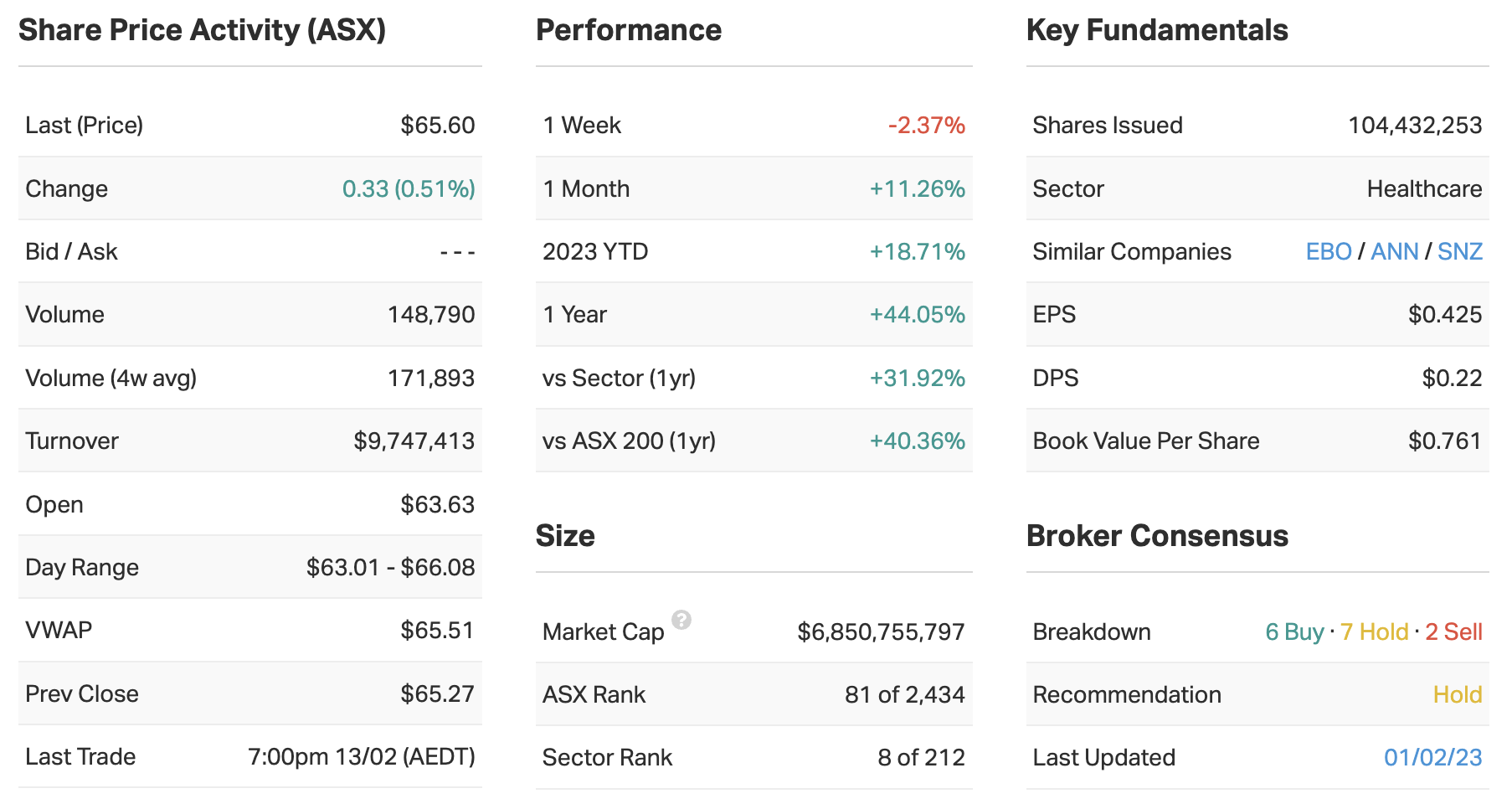Click the Share Price Activity (ASX) heading
This screenshot has height=804, width=1512.
[x=202, y=30]
